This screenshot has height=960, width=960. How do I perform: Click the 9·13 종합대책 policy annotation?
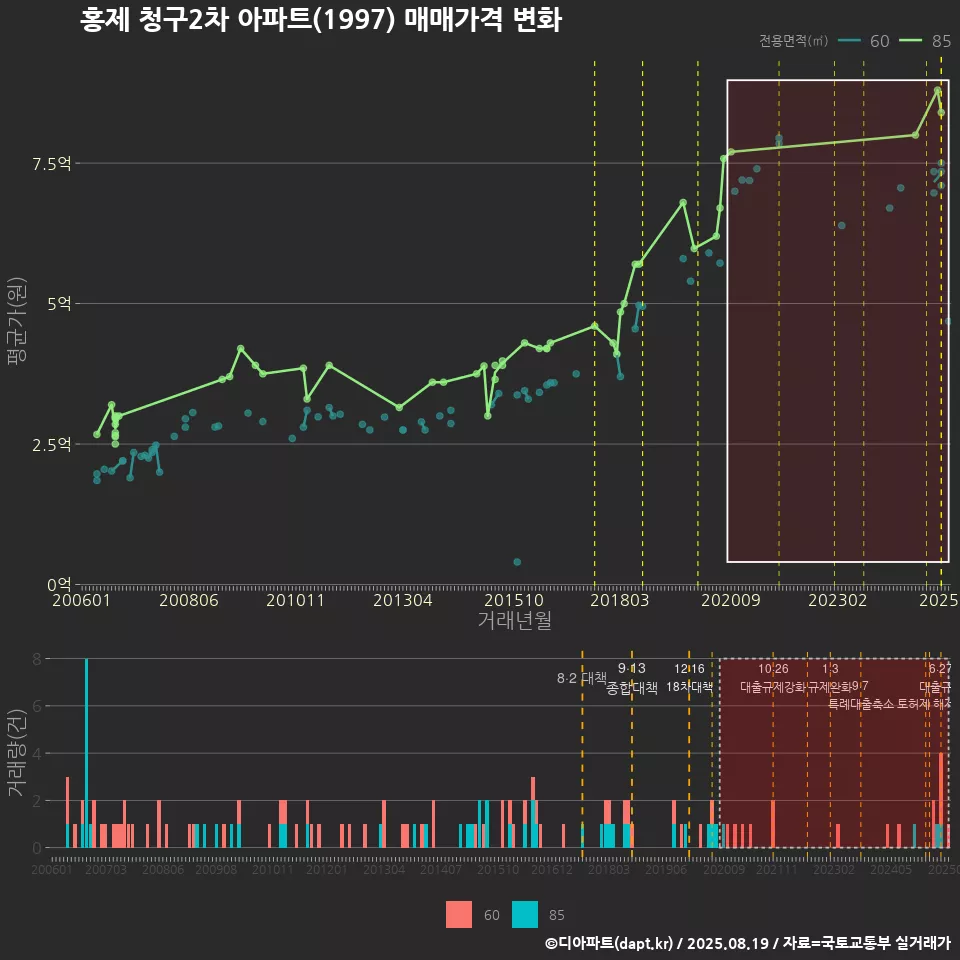click(632, 678)
